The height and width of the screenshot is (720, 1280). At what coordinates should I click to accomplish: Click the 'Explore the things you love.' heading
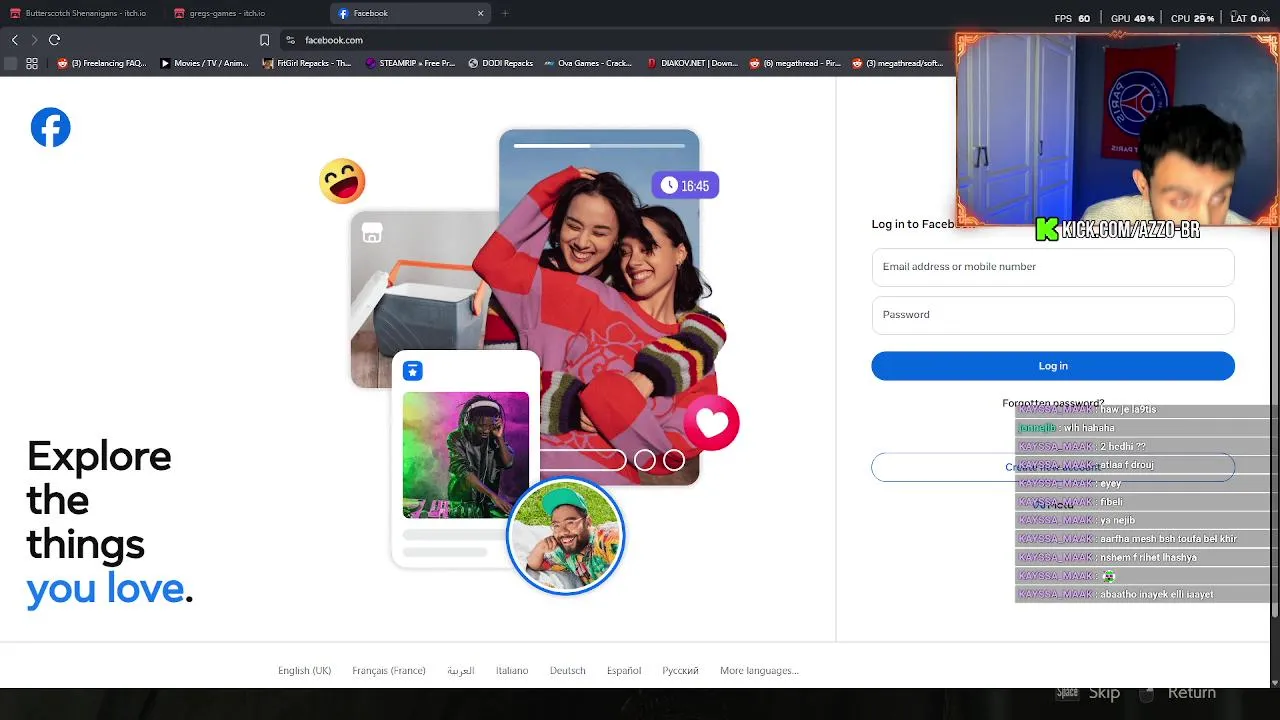(x=110, y=523)
